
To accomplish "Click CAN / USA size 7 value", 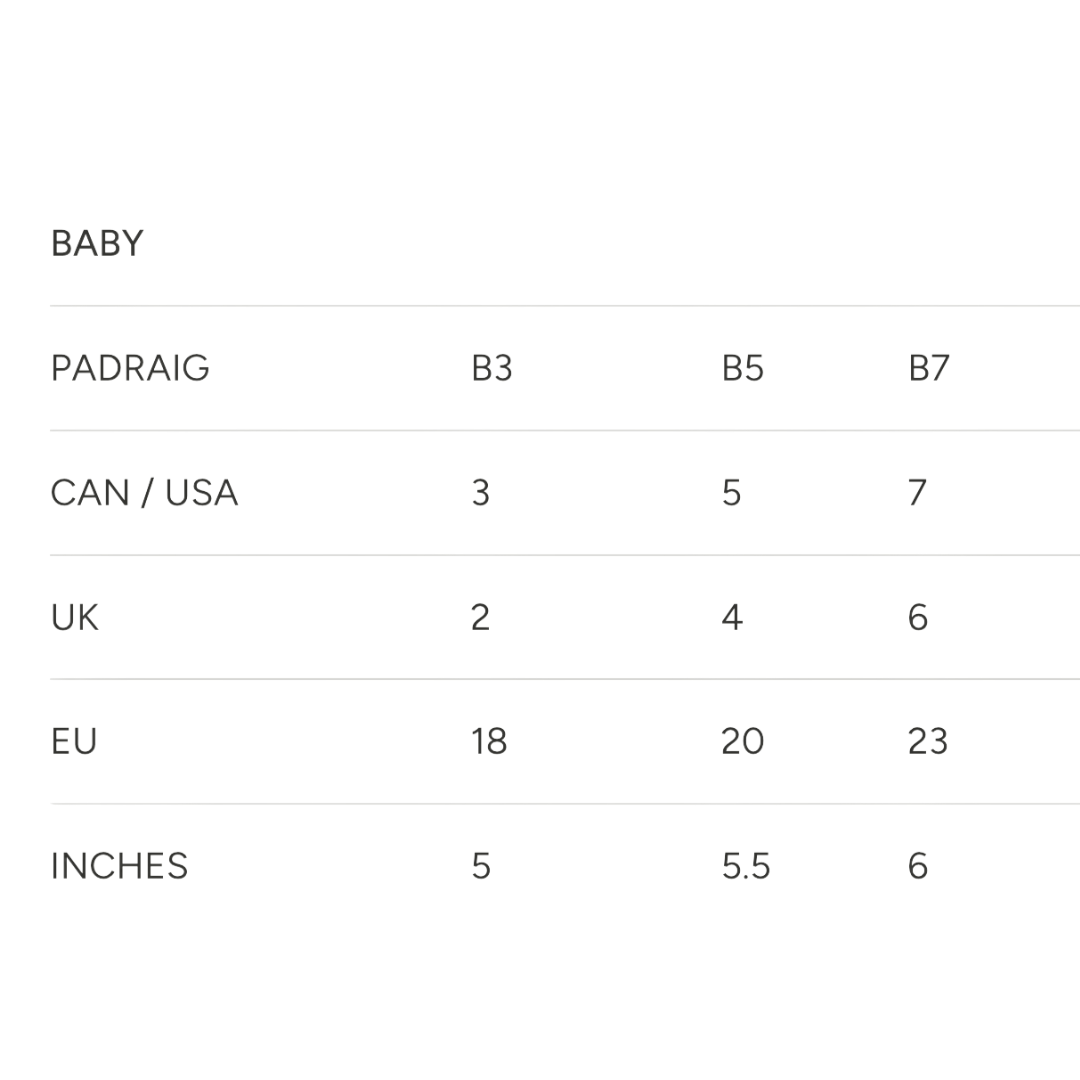I will 917,492.
